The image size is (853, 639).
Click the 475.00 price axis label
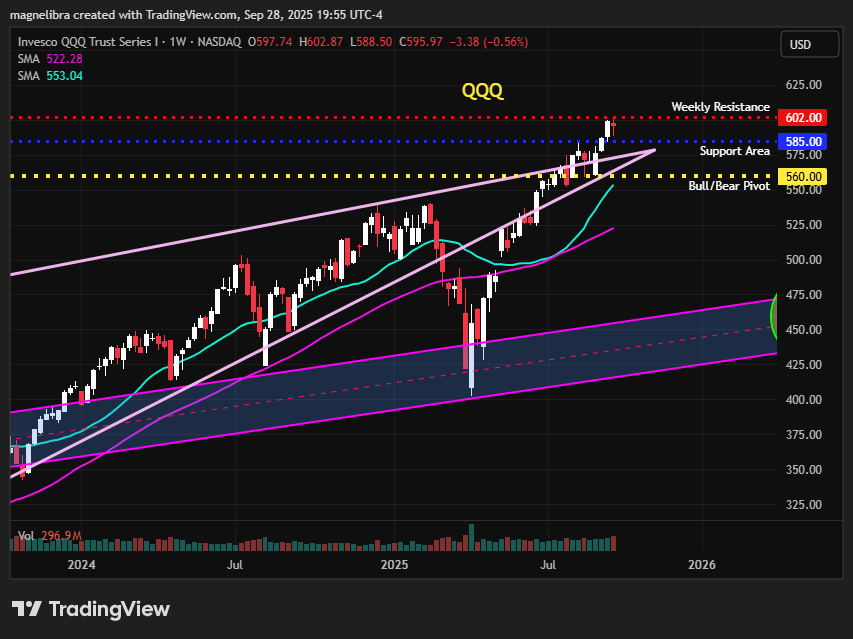(x=803, y=294)
